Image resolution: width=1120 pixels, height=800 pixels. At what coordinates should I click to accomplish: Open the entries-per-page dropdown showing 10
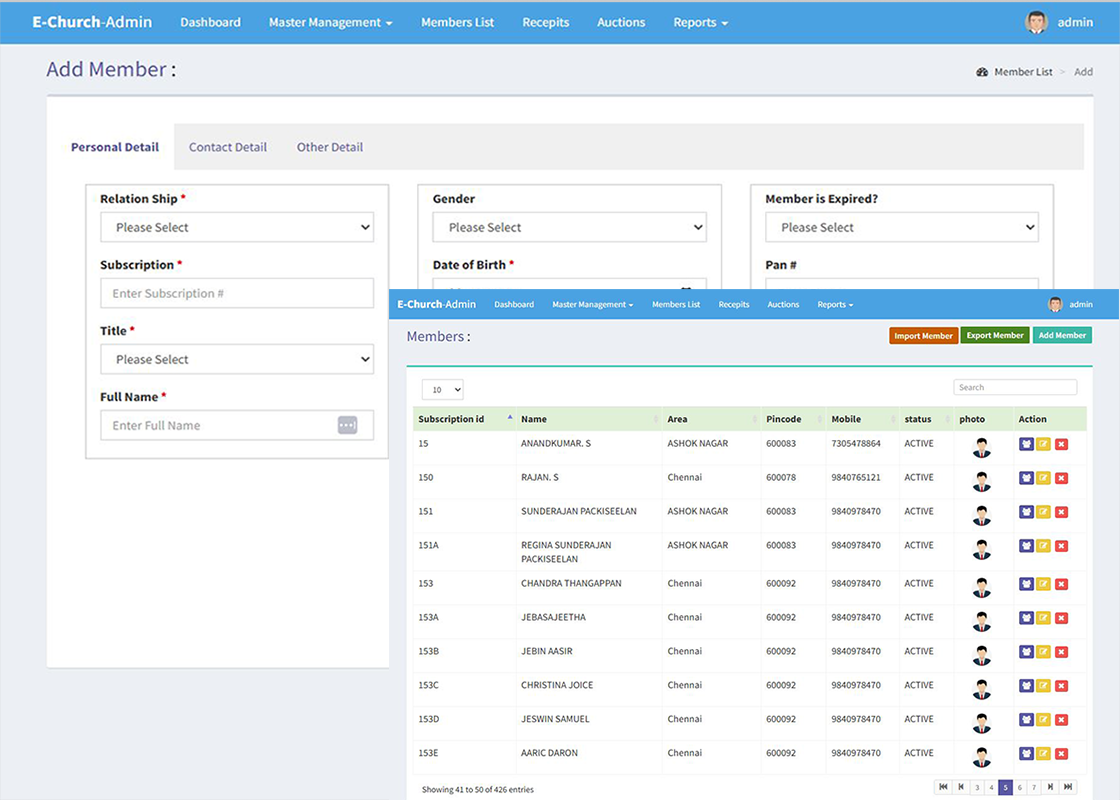point(442,389)
